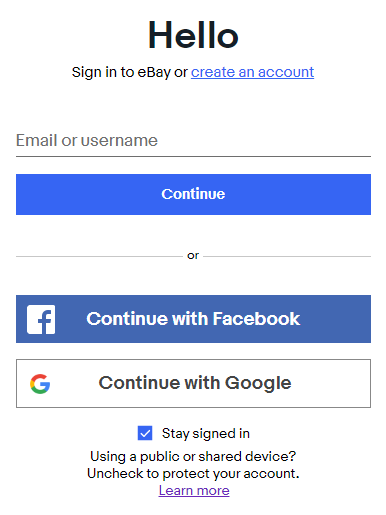Click the 'Continue with Facebook' text label
Image resolution: width=386 pixels, height=515 pixels.
click(193, 319)
